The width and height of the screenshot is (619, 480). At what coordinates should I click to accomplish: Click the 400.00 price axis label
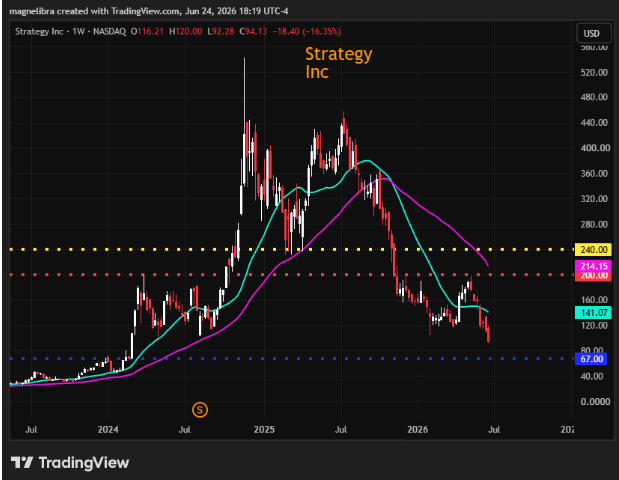click(x=595, y=148)
